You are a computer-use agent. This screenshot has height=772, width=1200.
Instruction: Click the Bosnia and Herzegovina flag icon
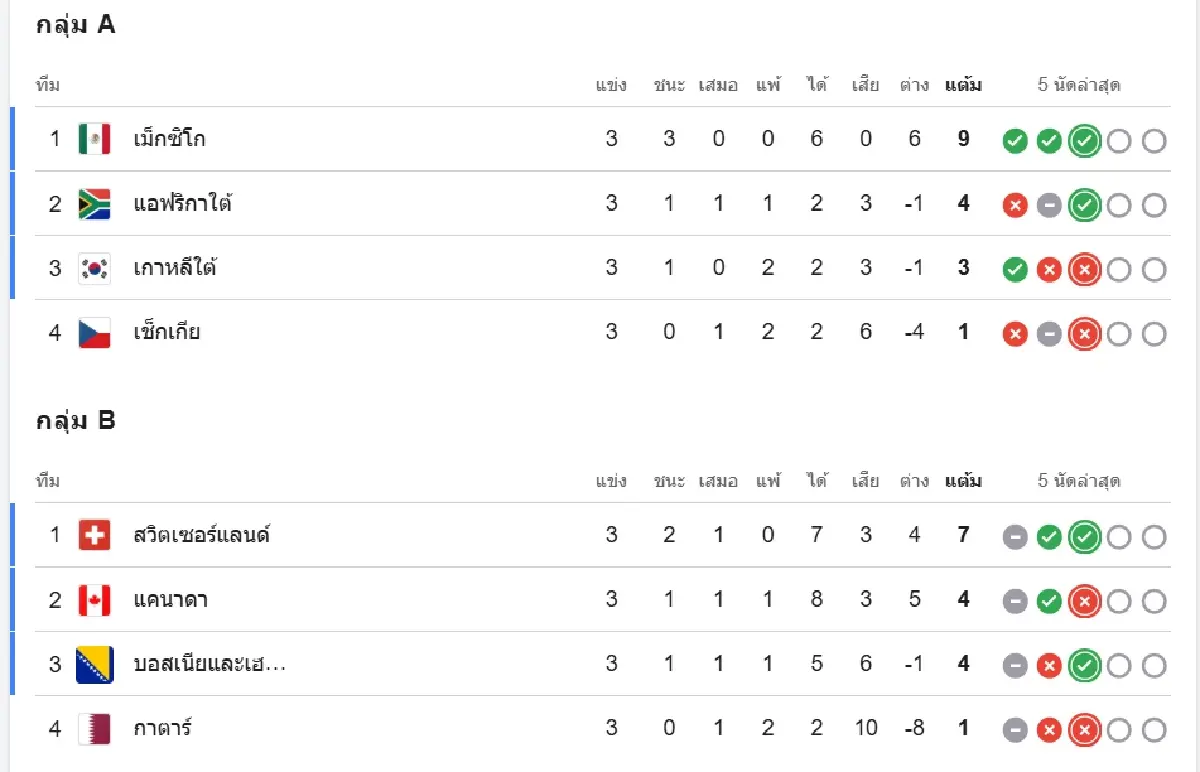pos(94,664)
